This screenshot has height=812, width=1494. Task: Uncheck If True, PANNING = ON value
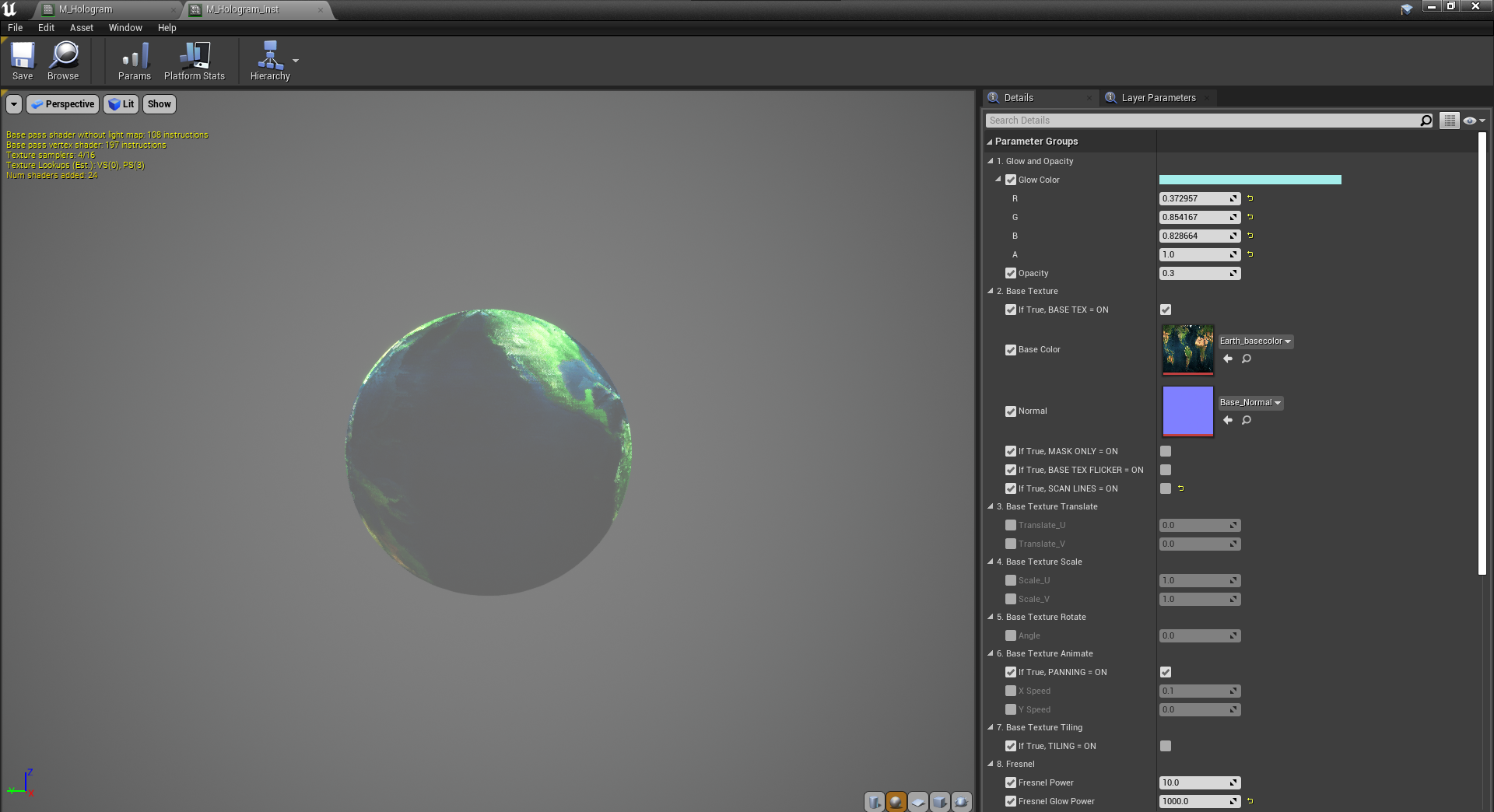1165,672
